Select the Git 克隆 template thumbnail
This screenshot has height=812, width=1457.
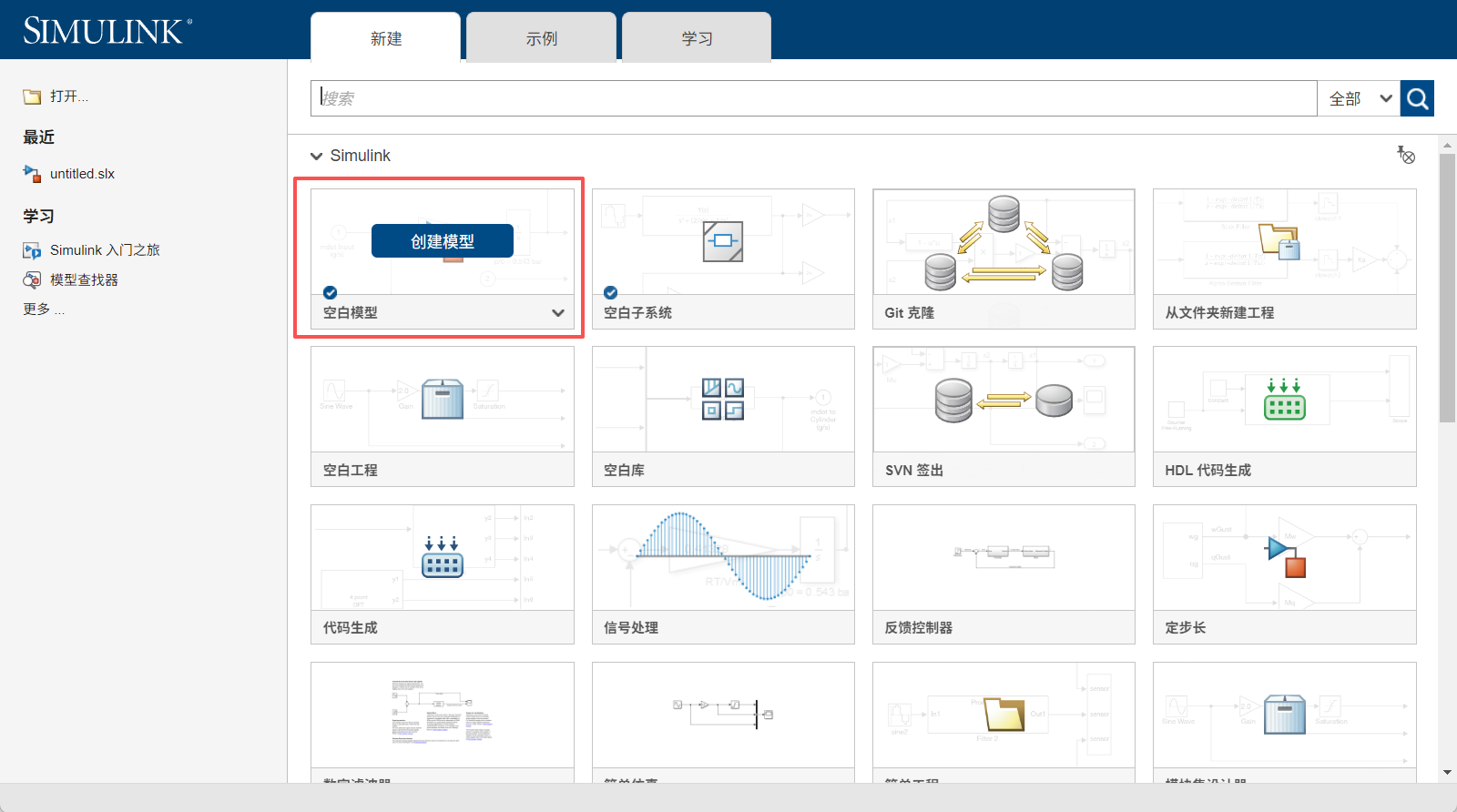pyautogui.click(x=1004, y=242)
